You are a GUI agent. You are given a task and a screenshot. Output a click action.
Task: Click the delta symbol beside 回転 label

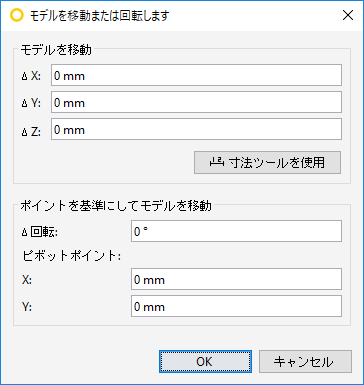[24, 232]
